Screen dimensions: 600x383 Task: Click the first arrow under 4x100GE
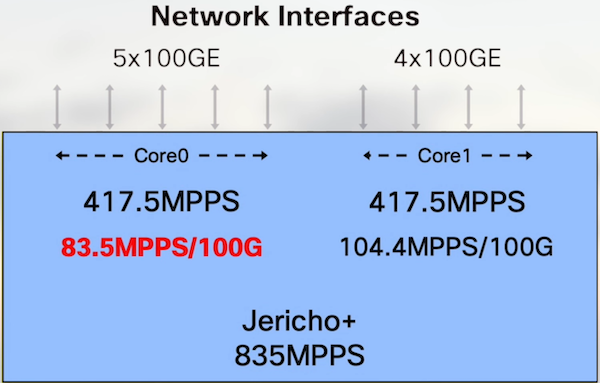click(363, 107)
